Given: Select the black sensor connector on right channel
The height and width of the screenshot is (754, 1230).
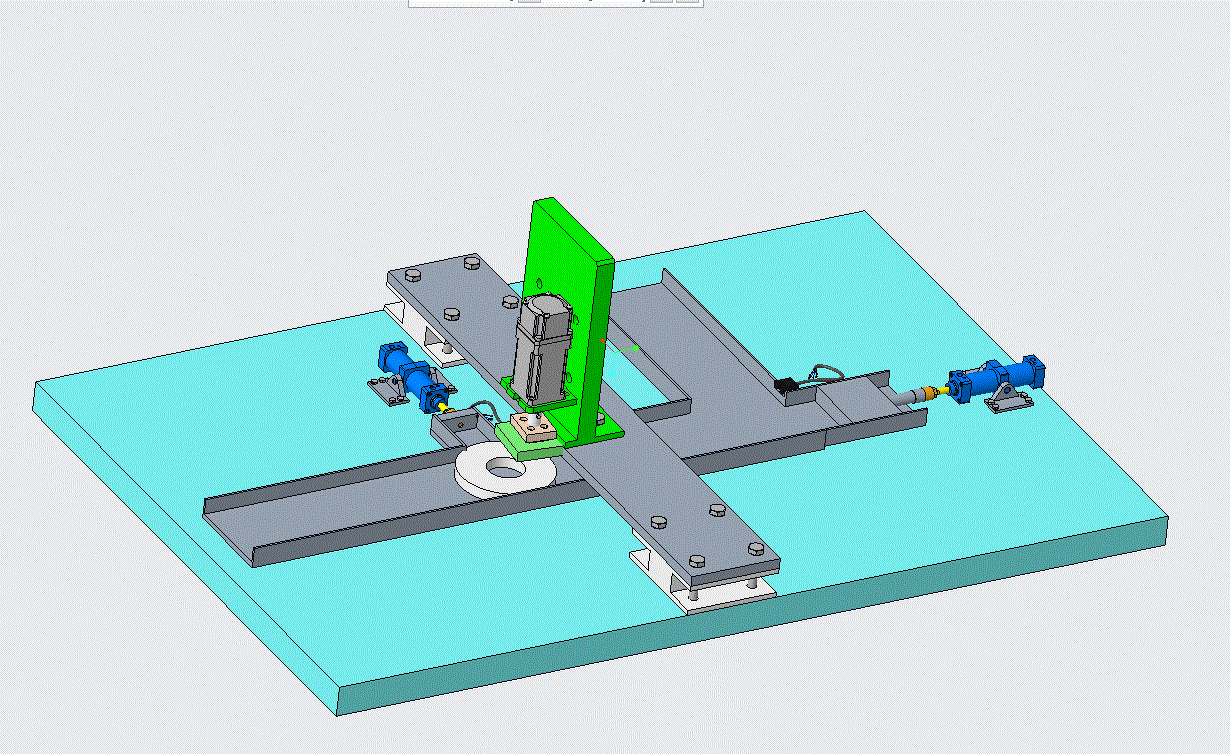Looking at the screenshot, I should [x=785, y=384].
